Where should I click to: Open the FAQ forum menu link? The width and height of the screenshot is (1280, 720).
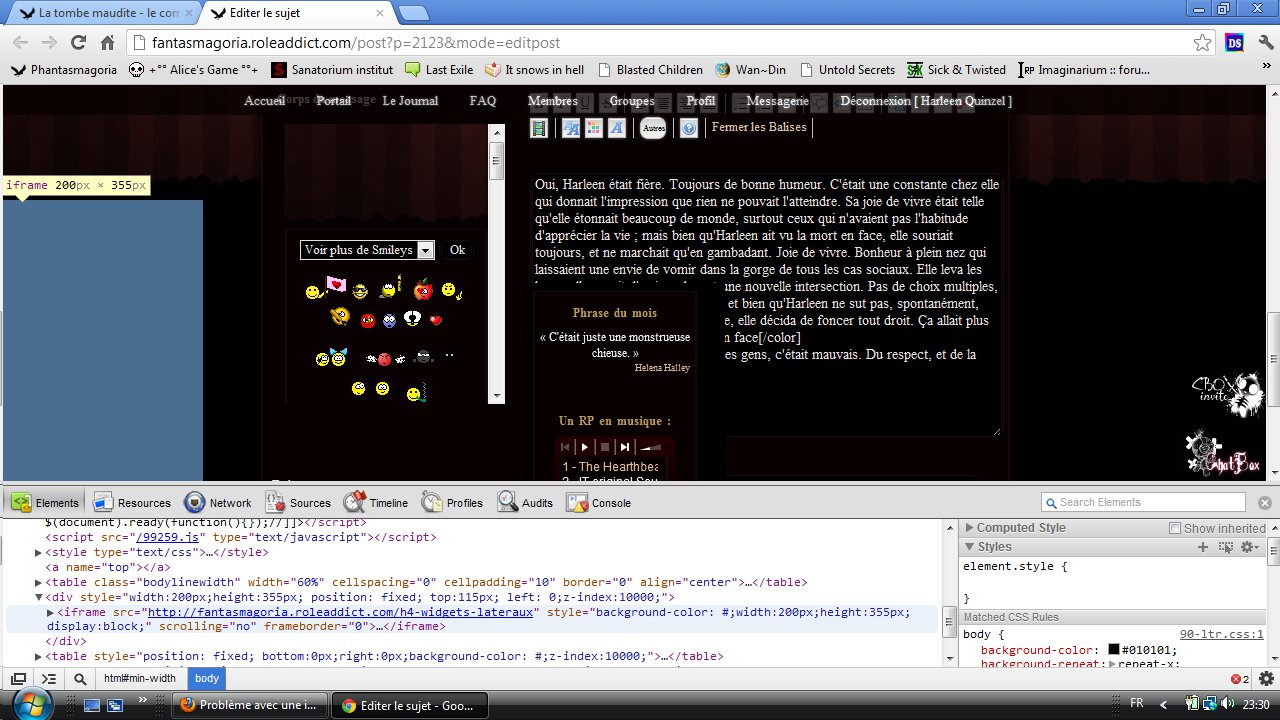click(483, 101)
